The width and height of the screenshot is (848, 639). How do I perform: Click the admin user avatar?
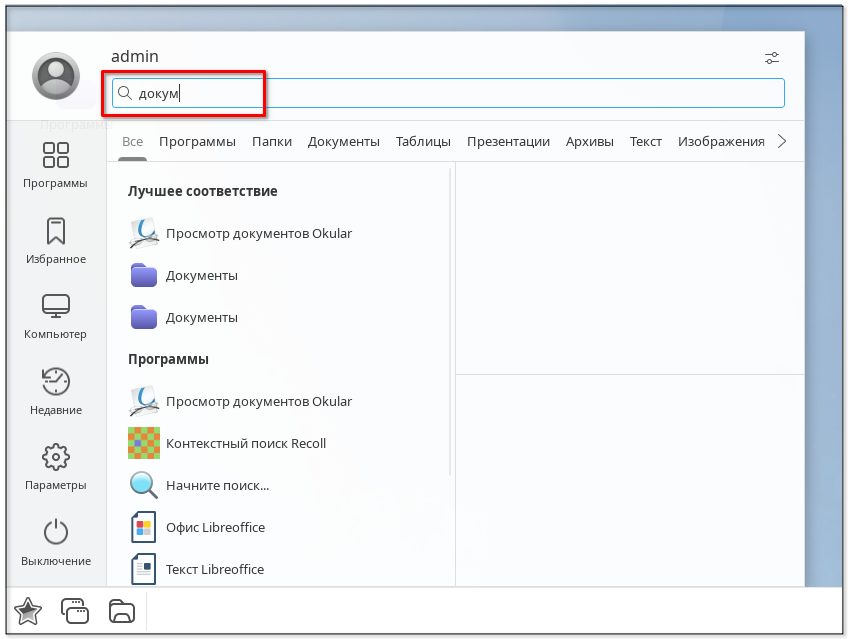tap(56, 76)
